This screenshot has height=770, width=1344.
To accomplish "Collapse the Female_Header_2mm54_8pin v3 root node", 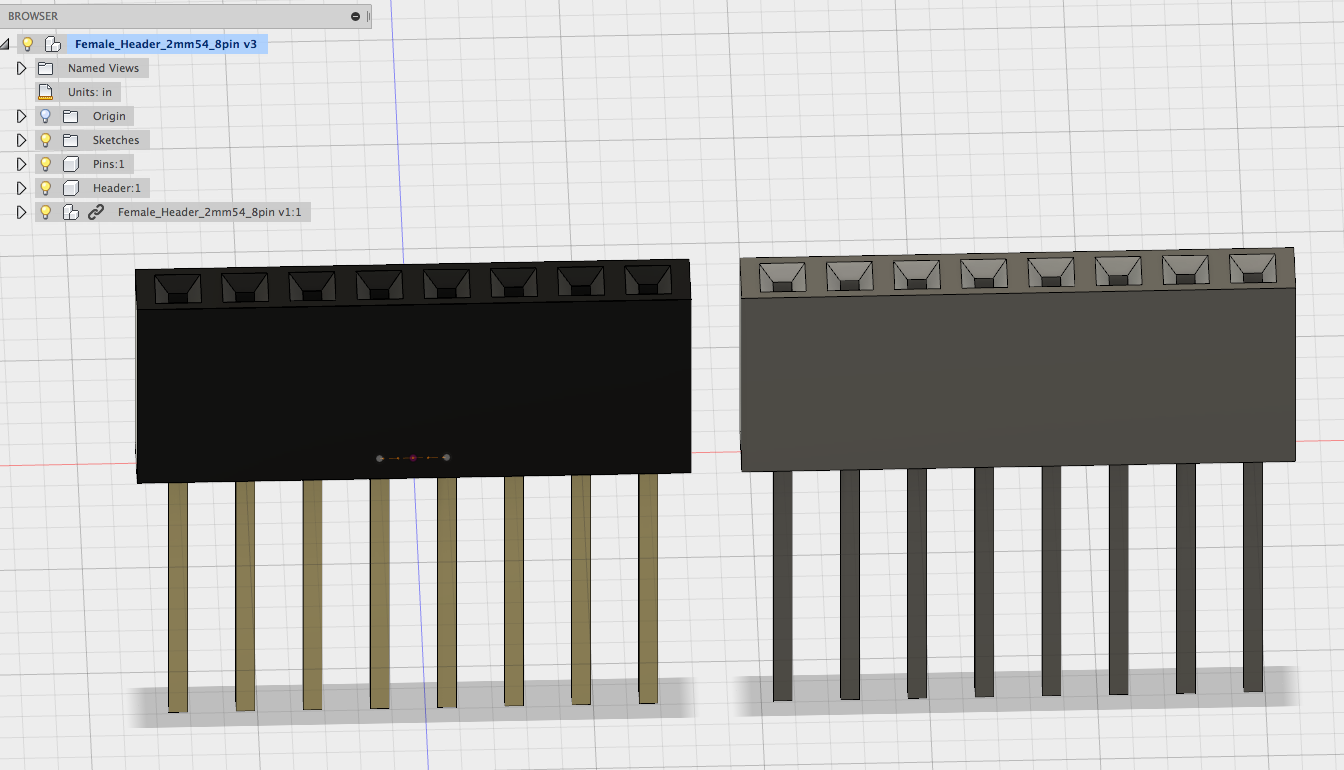I will [x=6, y=43].
